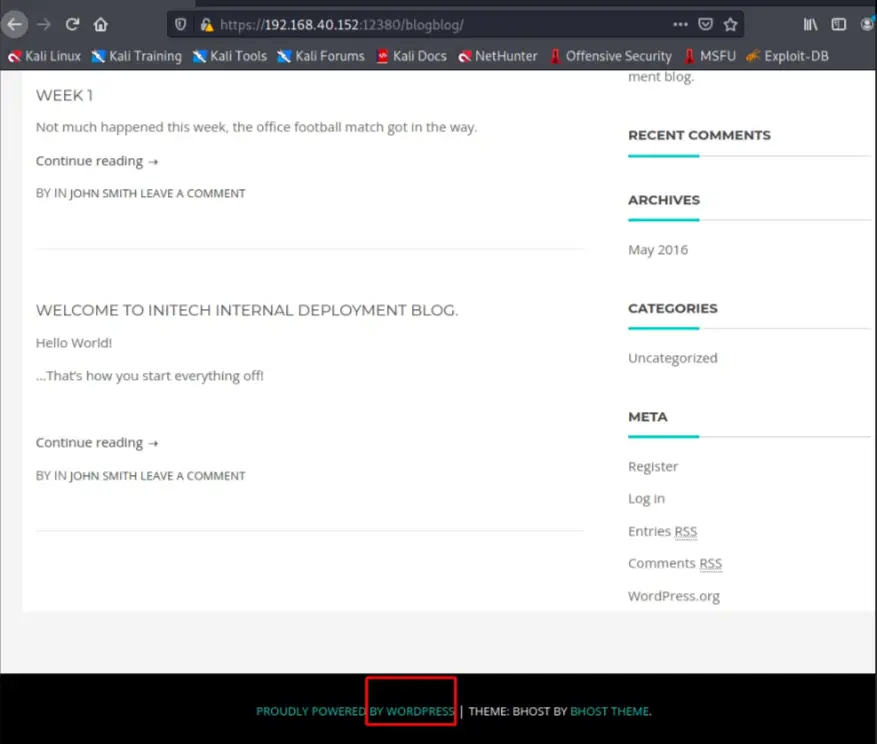The height and width of the screenshot is (744, 877).
Task: Open the browser home page icon
Action: coord(101,25)
